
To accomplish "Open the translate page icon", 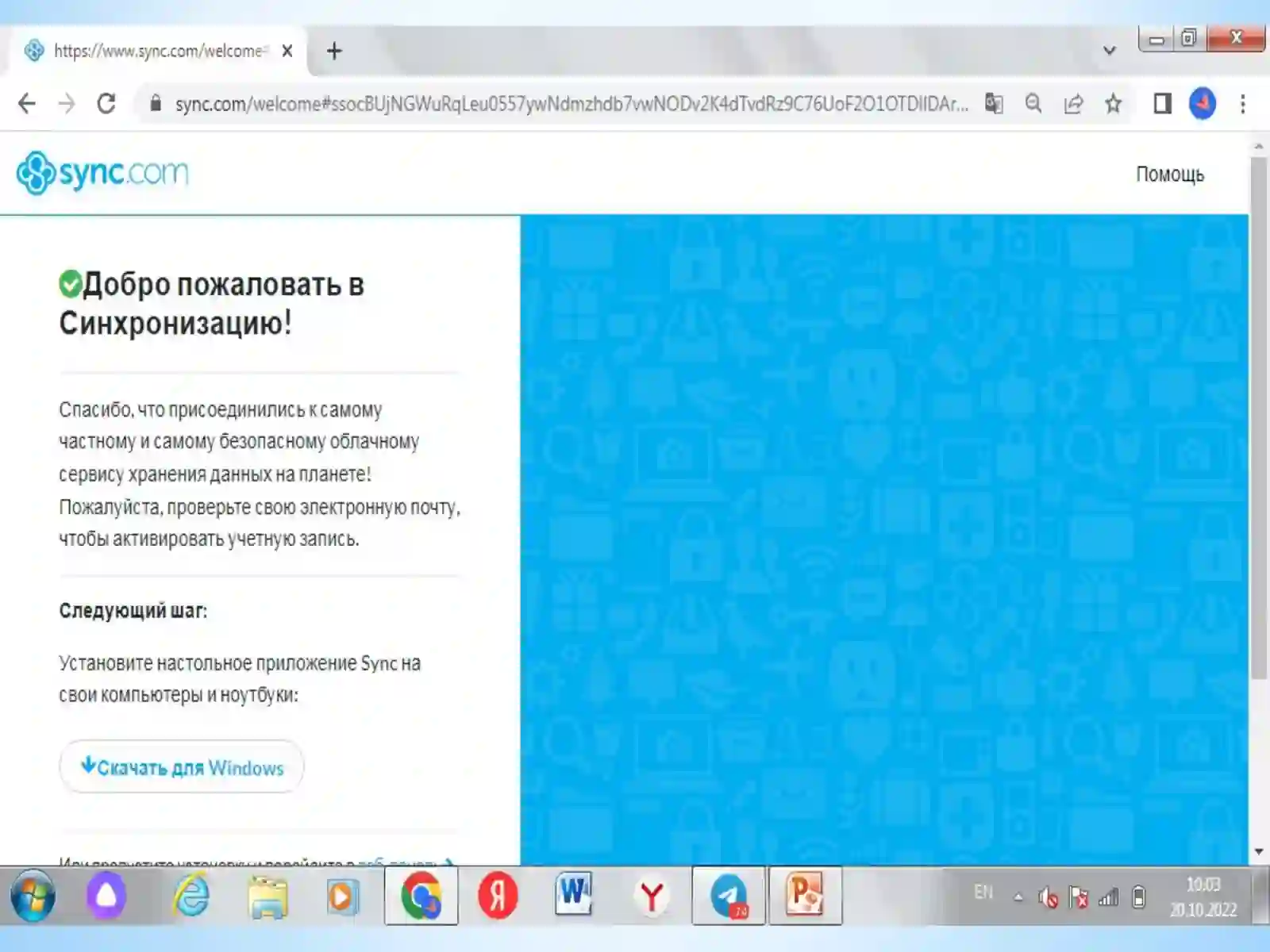I will pyautogui.click(x=994, y=104).
